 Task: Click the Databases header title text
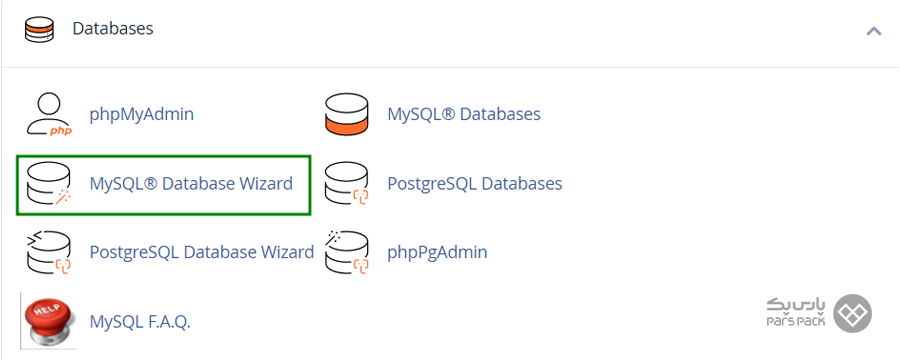[x=113, y=28]
